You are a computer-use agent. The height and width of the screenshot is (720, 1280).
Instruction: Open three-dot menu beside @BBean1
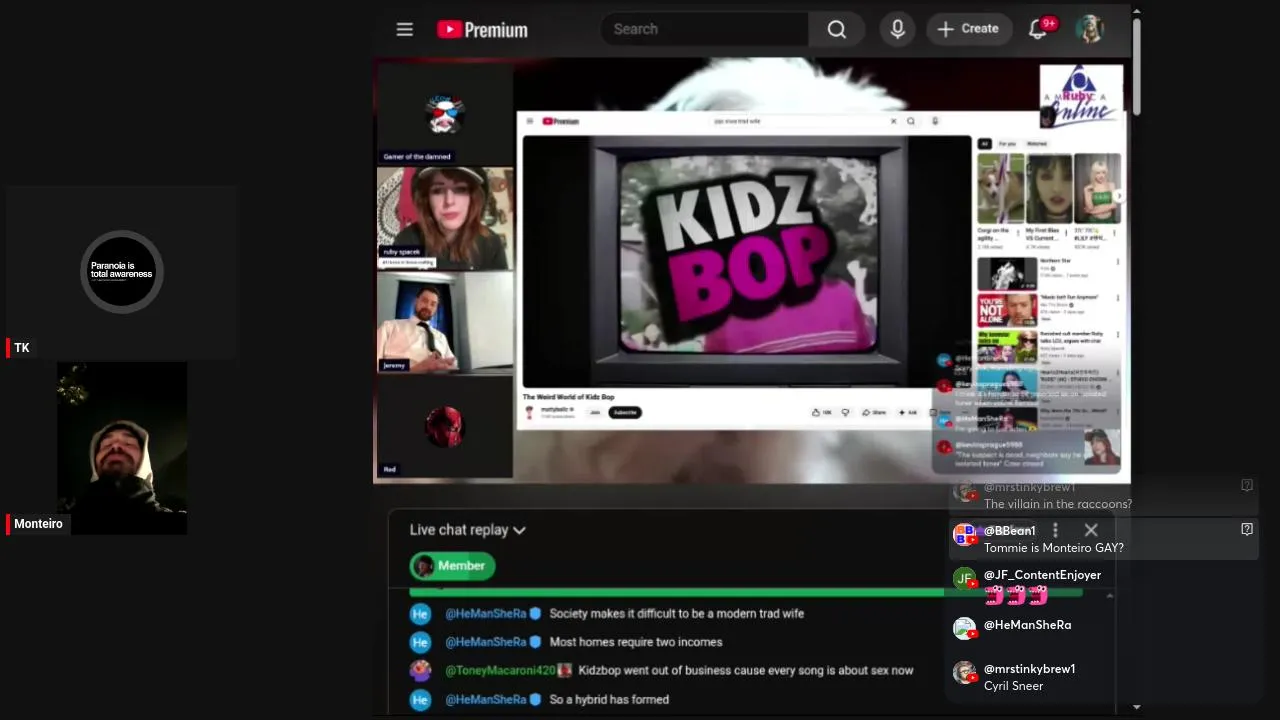[x=1055, y=531]
